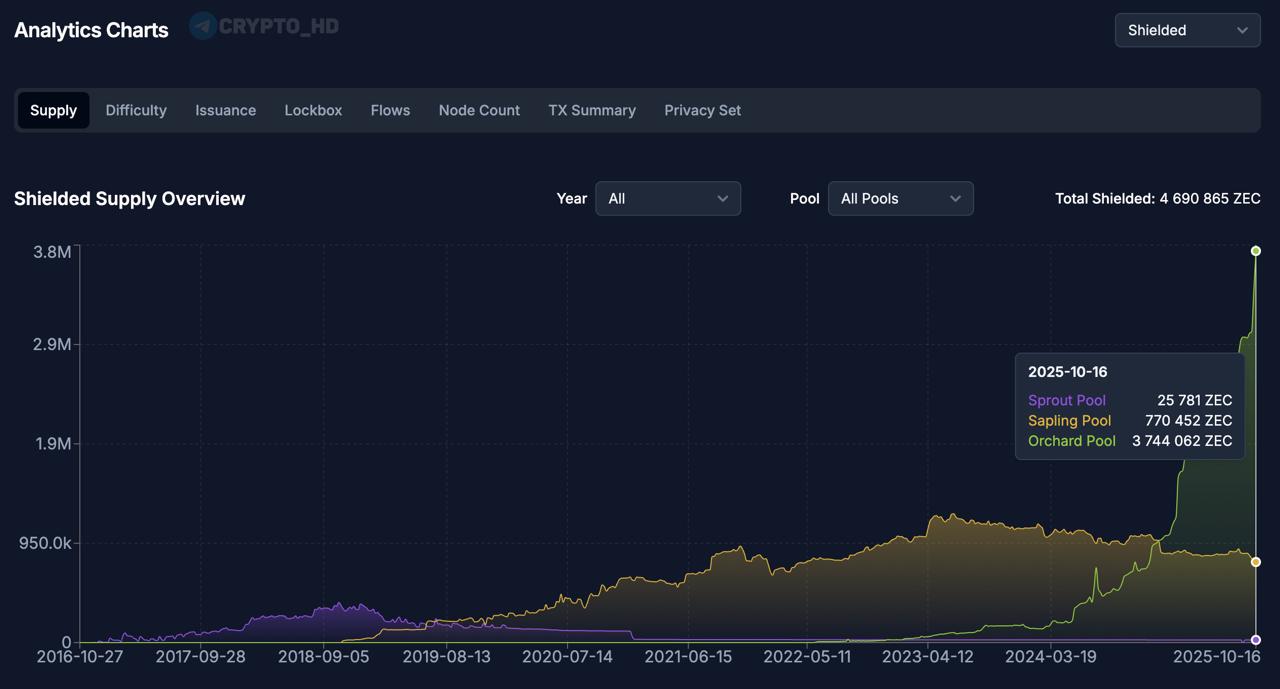Open the Lockbox tab
The width and height of the screenshot is (1280, 689).
pos(313,110)
